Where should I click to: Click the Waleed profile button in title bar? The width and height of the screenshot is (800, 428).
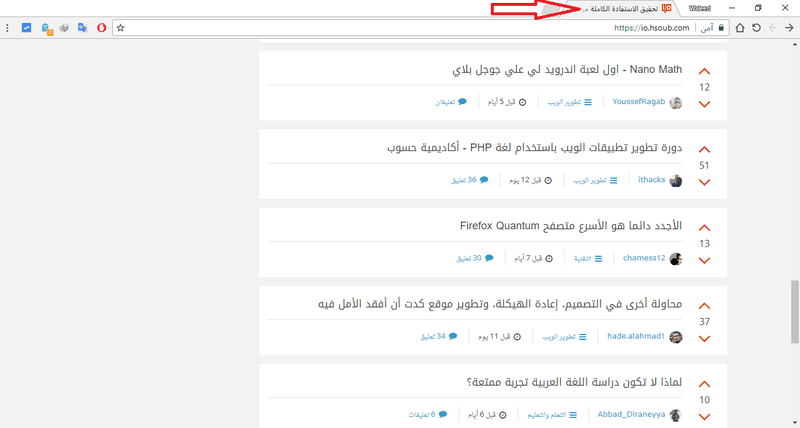pyautogui.click(x=699, y=8)
